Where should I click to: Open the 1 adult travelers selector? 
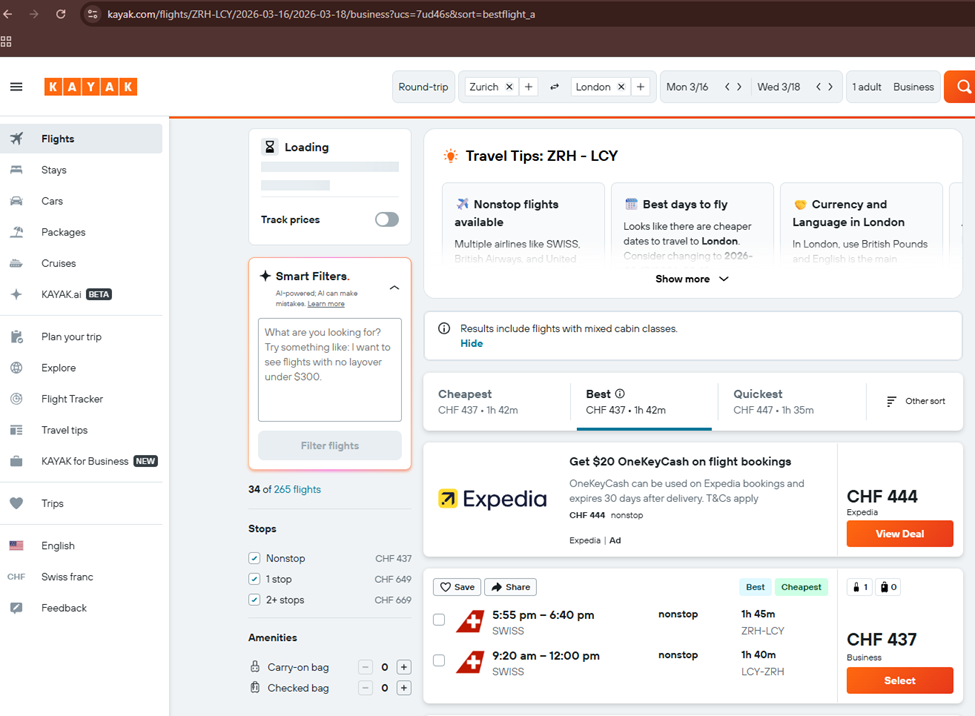click(x=867, y=86)
